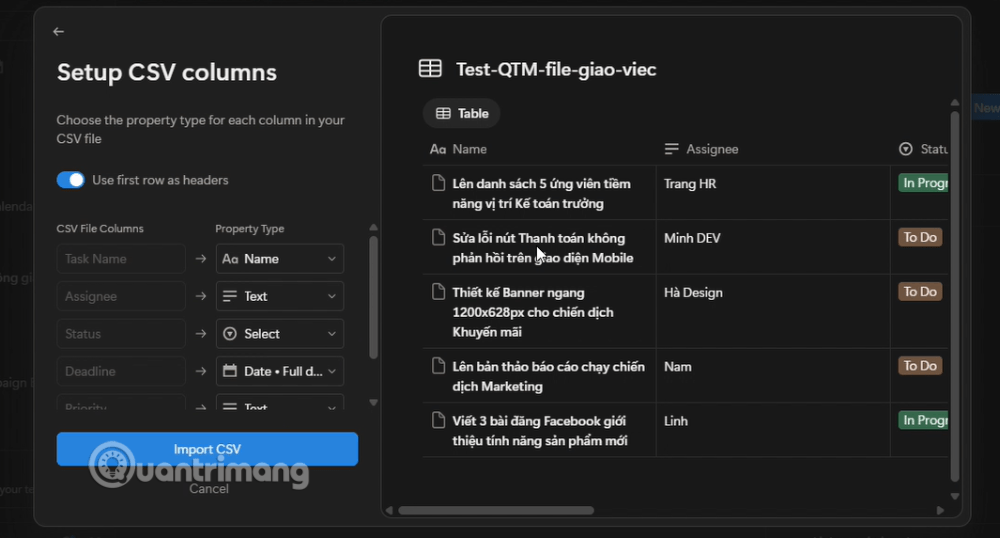
Task: Open the Date property type dropdown for Deadline
Action: pyautogui.click(x=280, y=371)
